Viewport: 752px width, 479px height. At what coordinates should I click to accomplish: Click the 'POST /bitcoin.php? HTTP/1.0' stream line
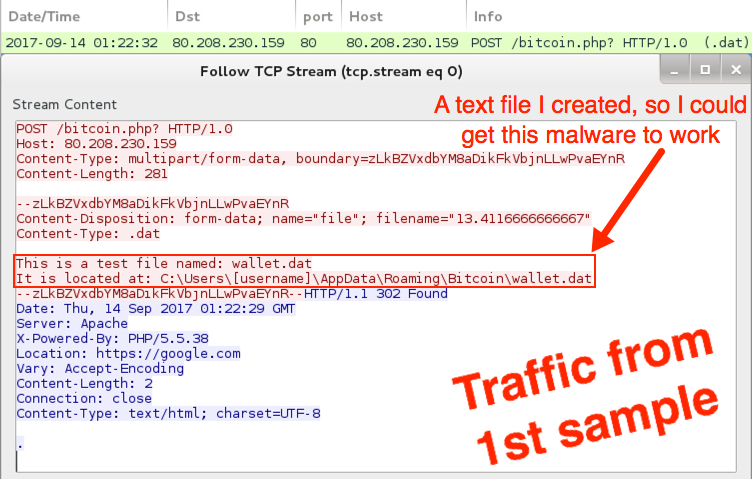tap(124, 129)
